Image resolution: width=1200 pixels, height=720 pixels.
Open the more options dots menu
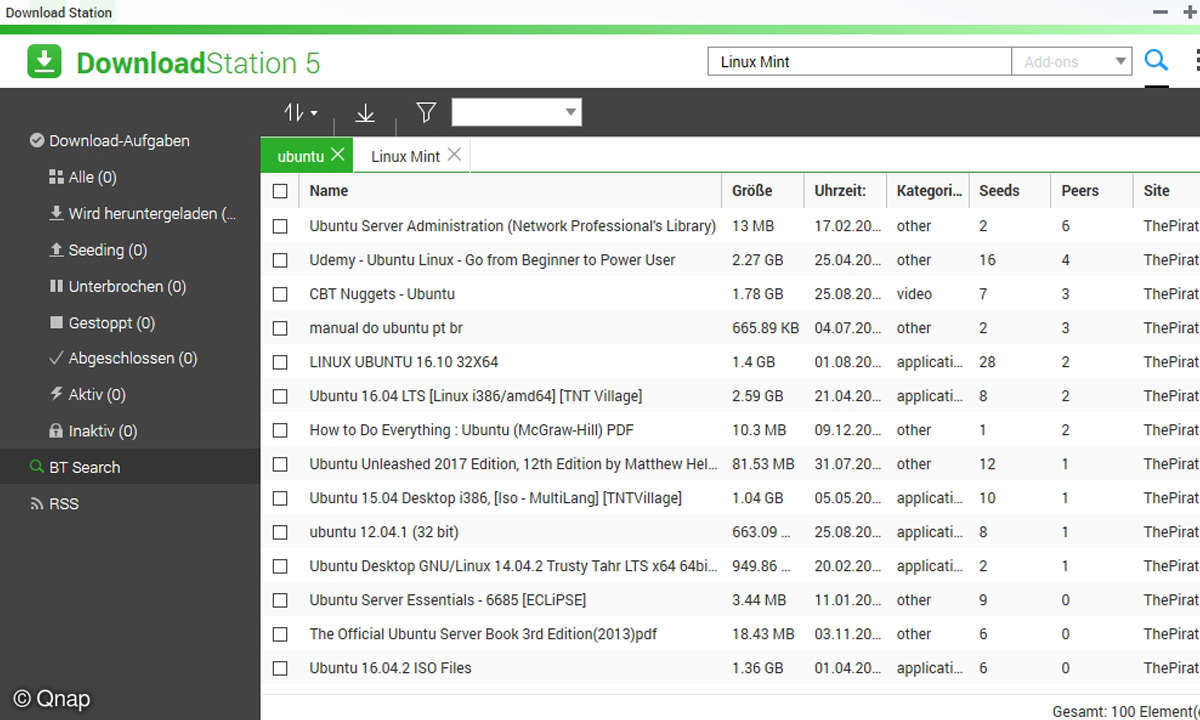click(x=1196, y=61)
